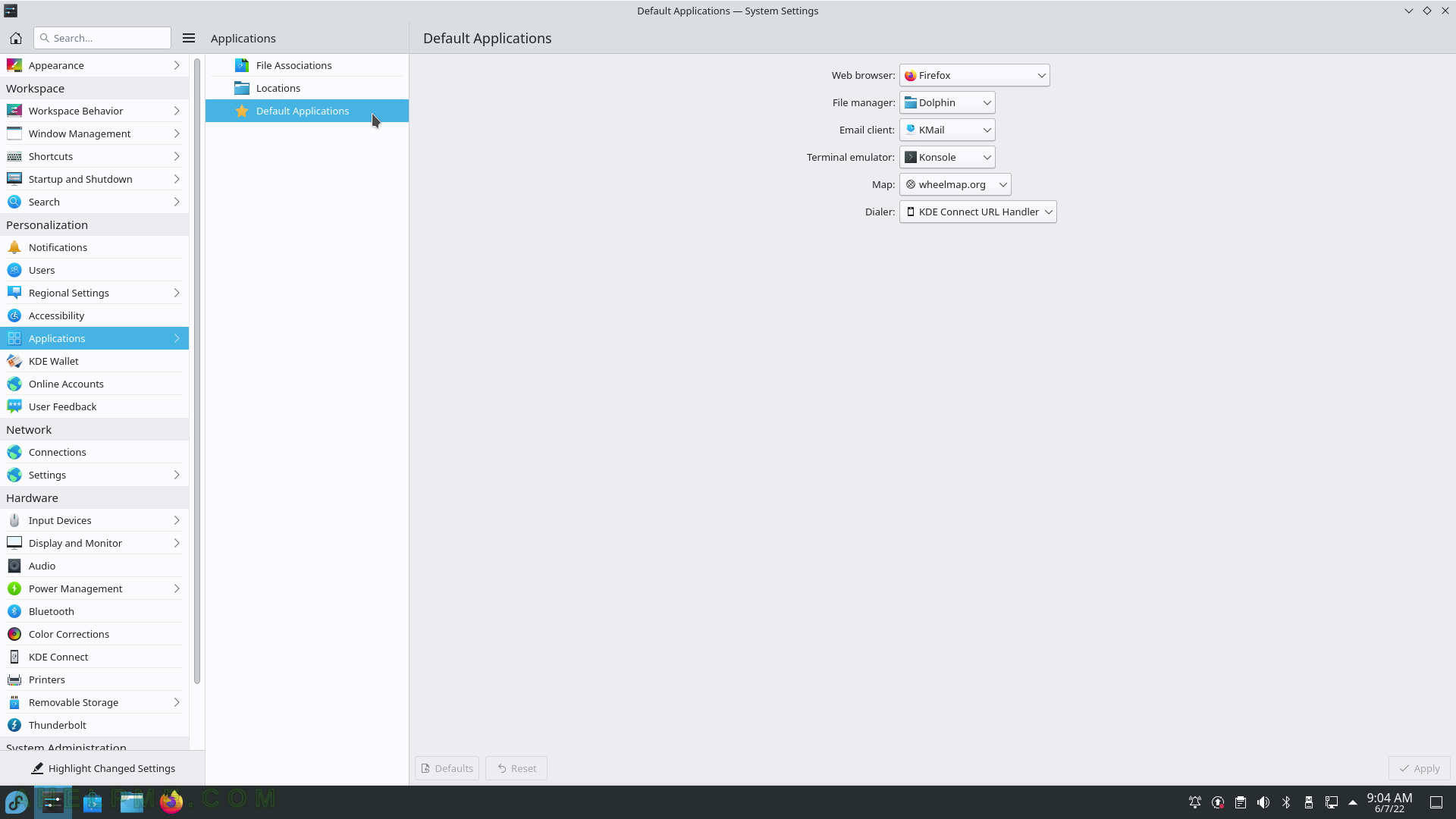Click the Printers icon

[14, 679]
